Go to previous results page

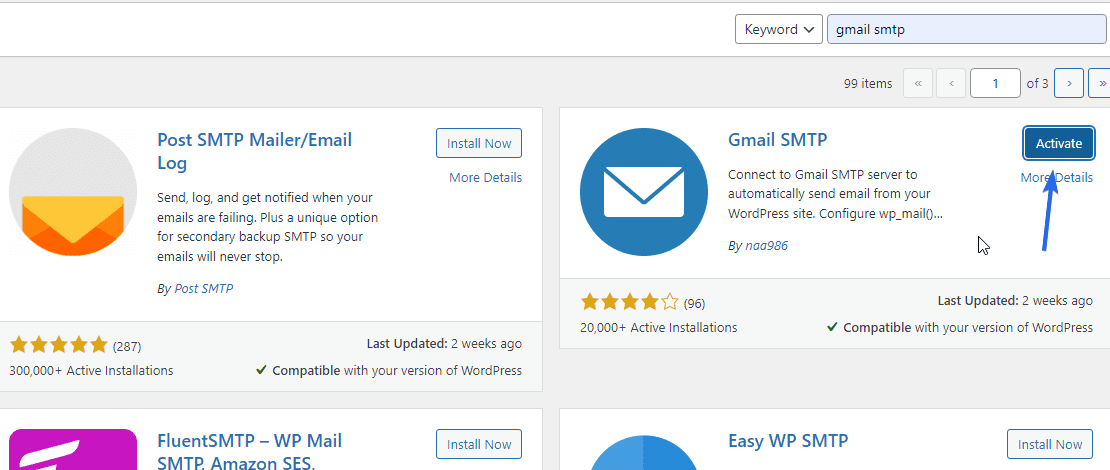pyautogui.click(x=951, y=84)
